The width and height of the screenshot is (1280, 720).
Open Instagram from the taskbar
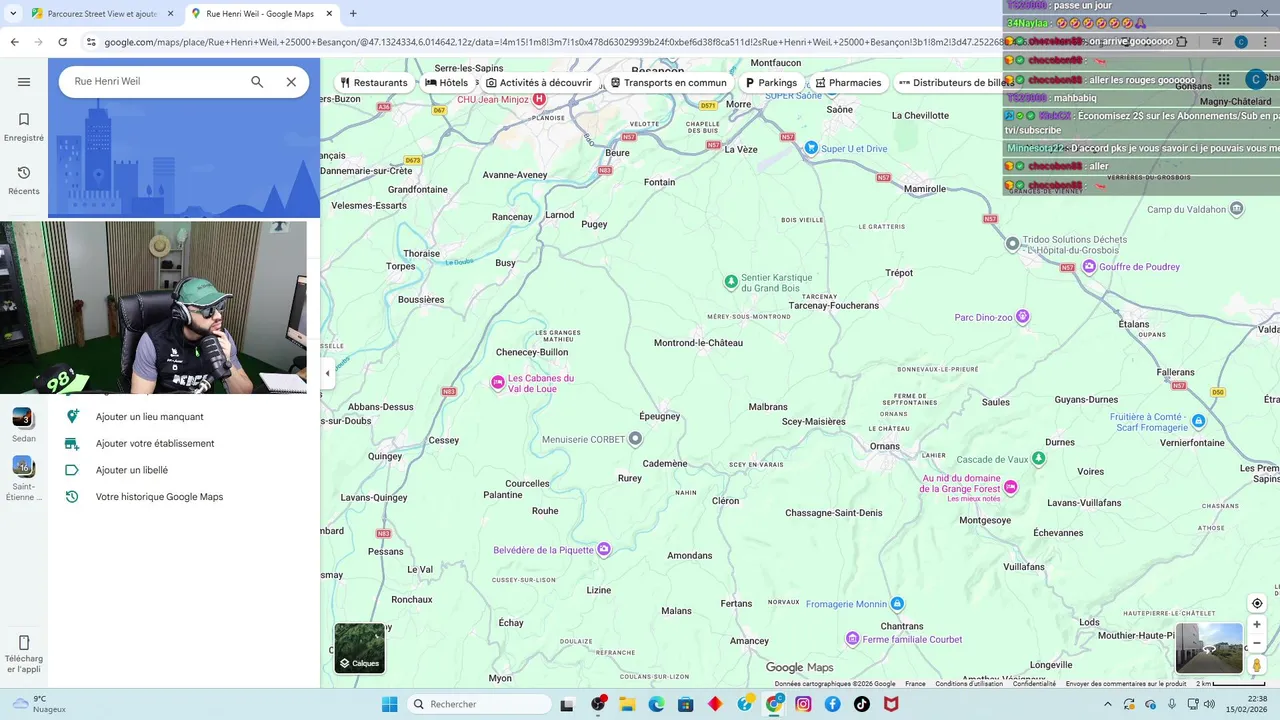(x=803, y=704)
